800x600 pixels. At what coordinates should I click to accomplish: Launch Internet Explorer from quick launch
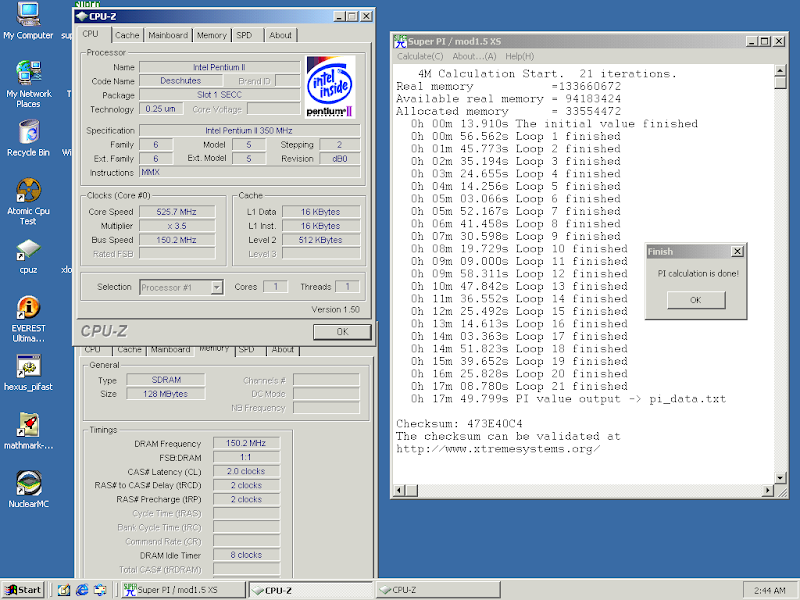pos(82,590)
